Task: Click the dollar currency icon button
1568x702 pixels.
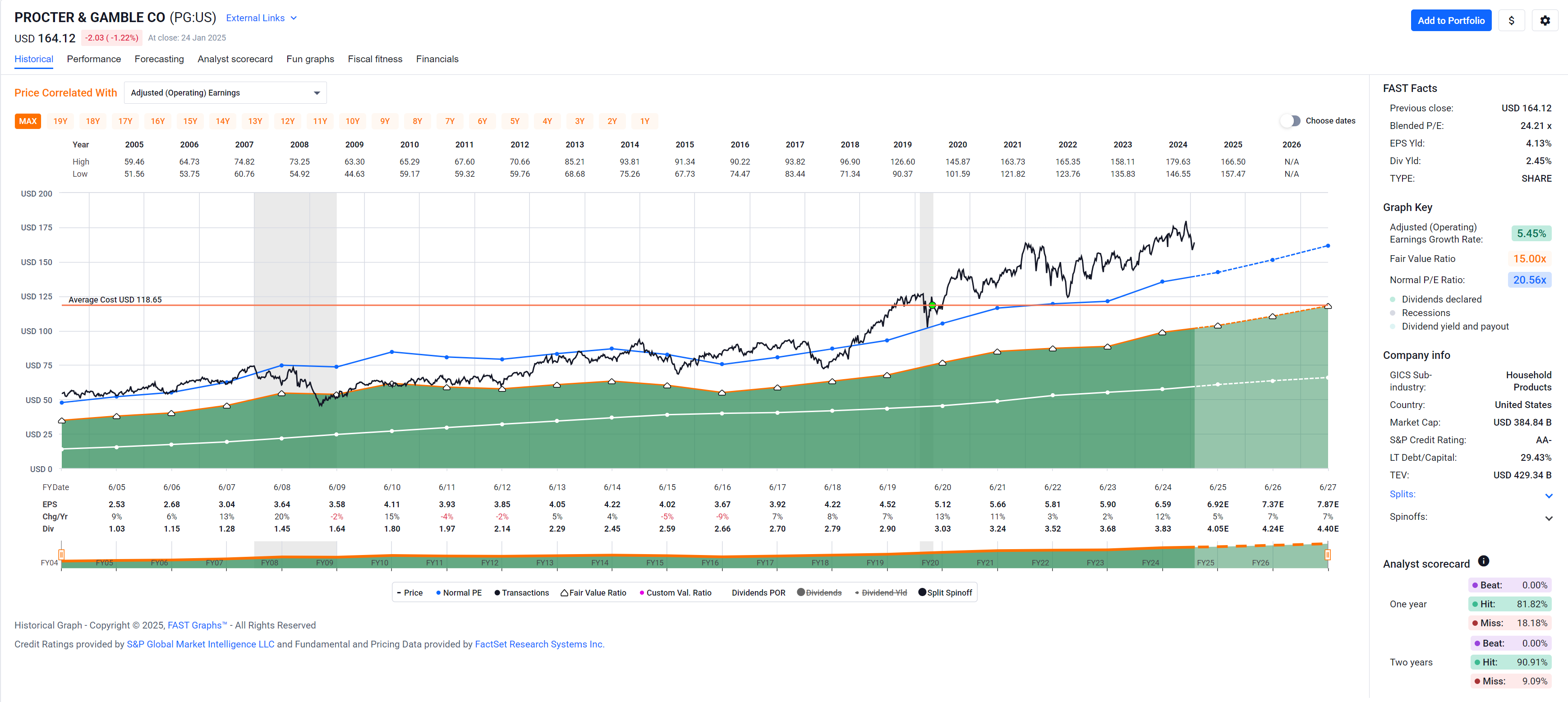Action: (1511, 21)
